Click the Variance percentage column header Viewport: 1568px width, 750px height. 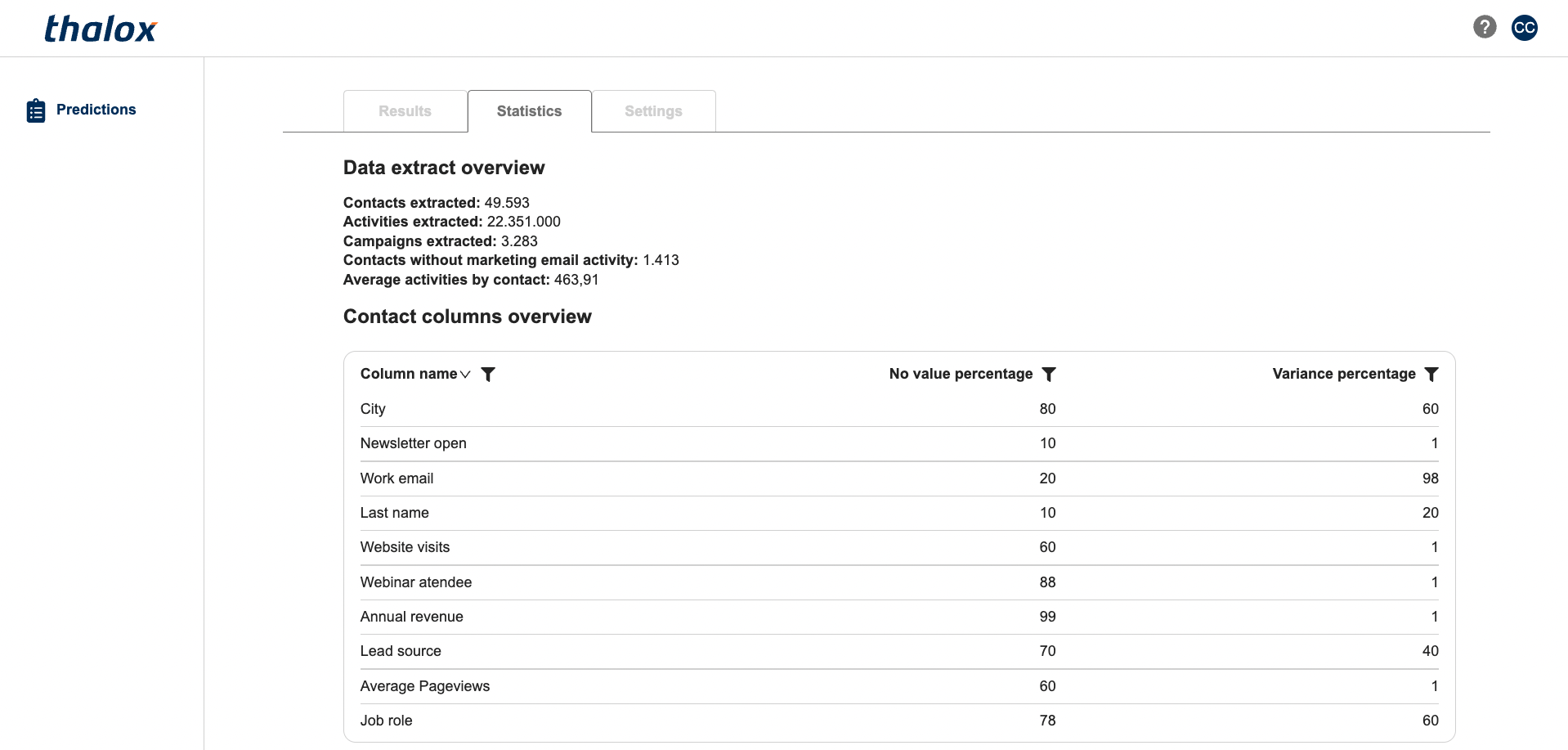[x=1343, y=374]
